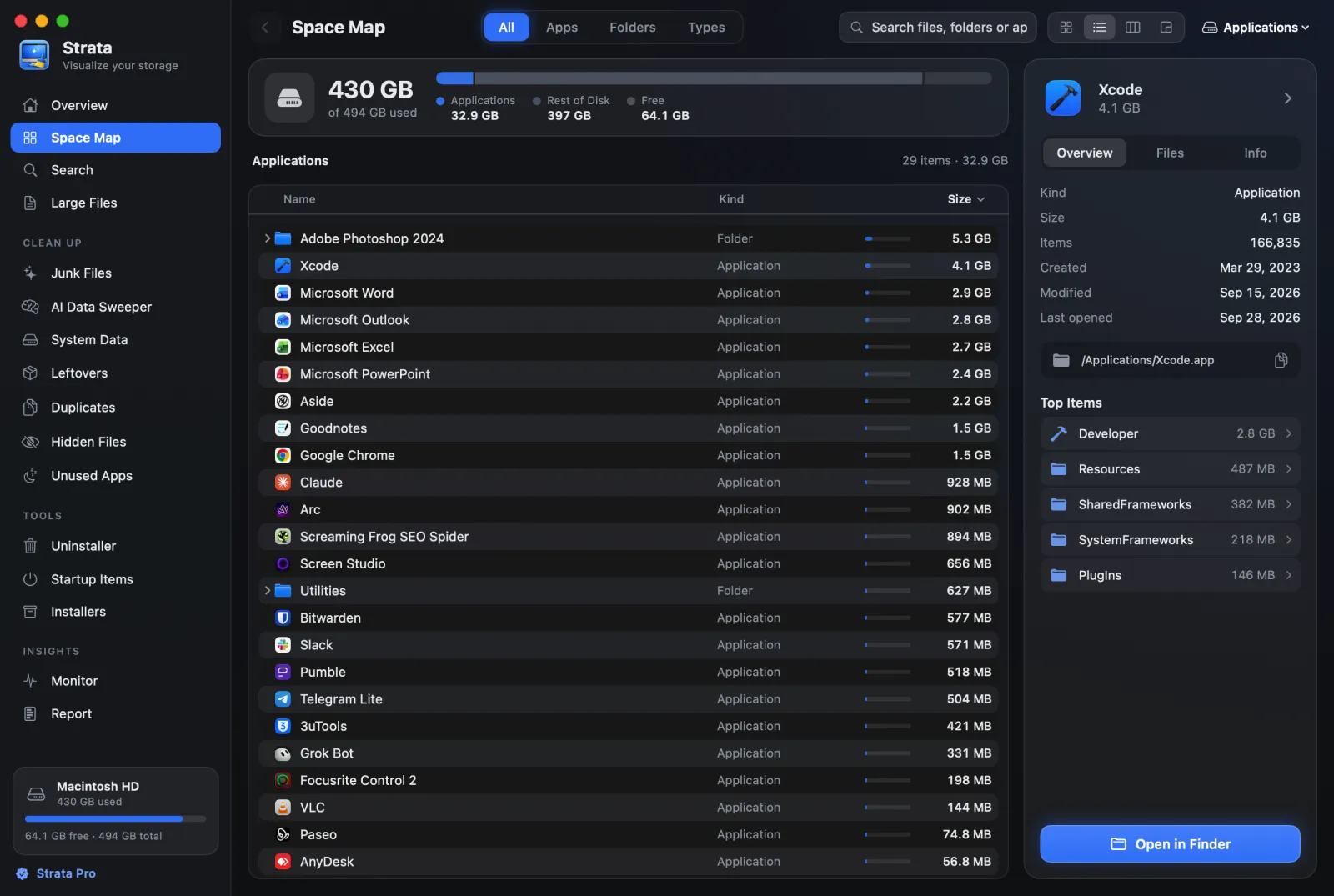
Task: Select the Folders filter tab
Action: pos(633,28)
